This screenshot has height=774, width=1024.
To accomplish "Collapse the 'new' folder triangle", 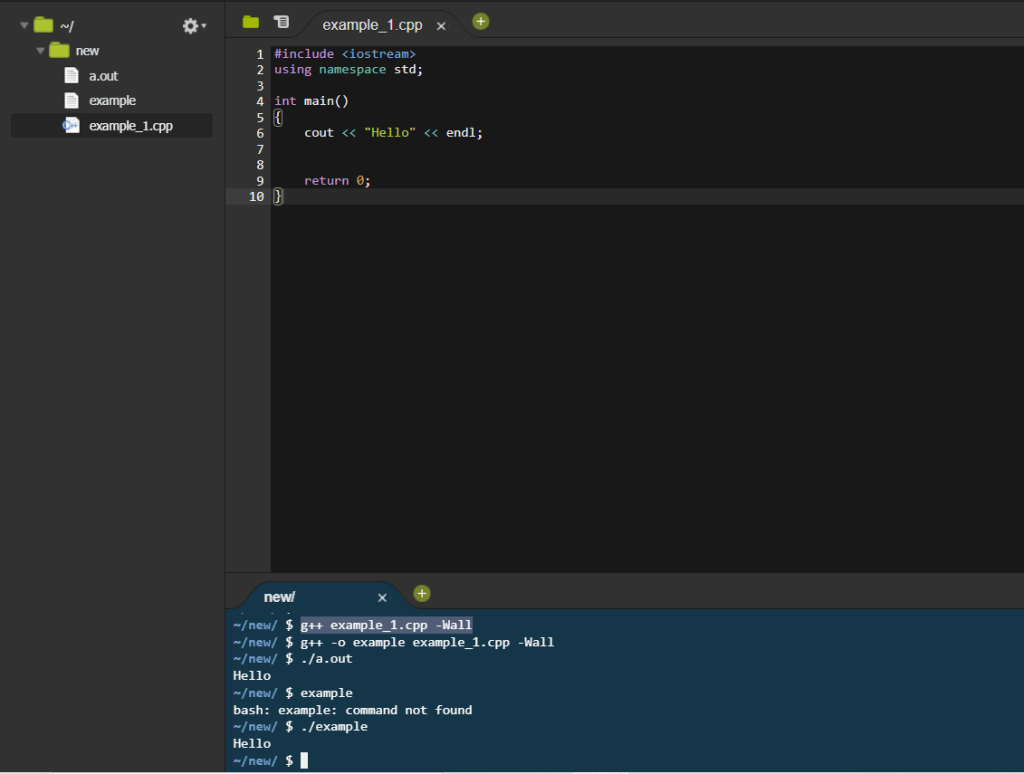I will pyautogui.click(x=40, y=50).
